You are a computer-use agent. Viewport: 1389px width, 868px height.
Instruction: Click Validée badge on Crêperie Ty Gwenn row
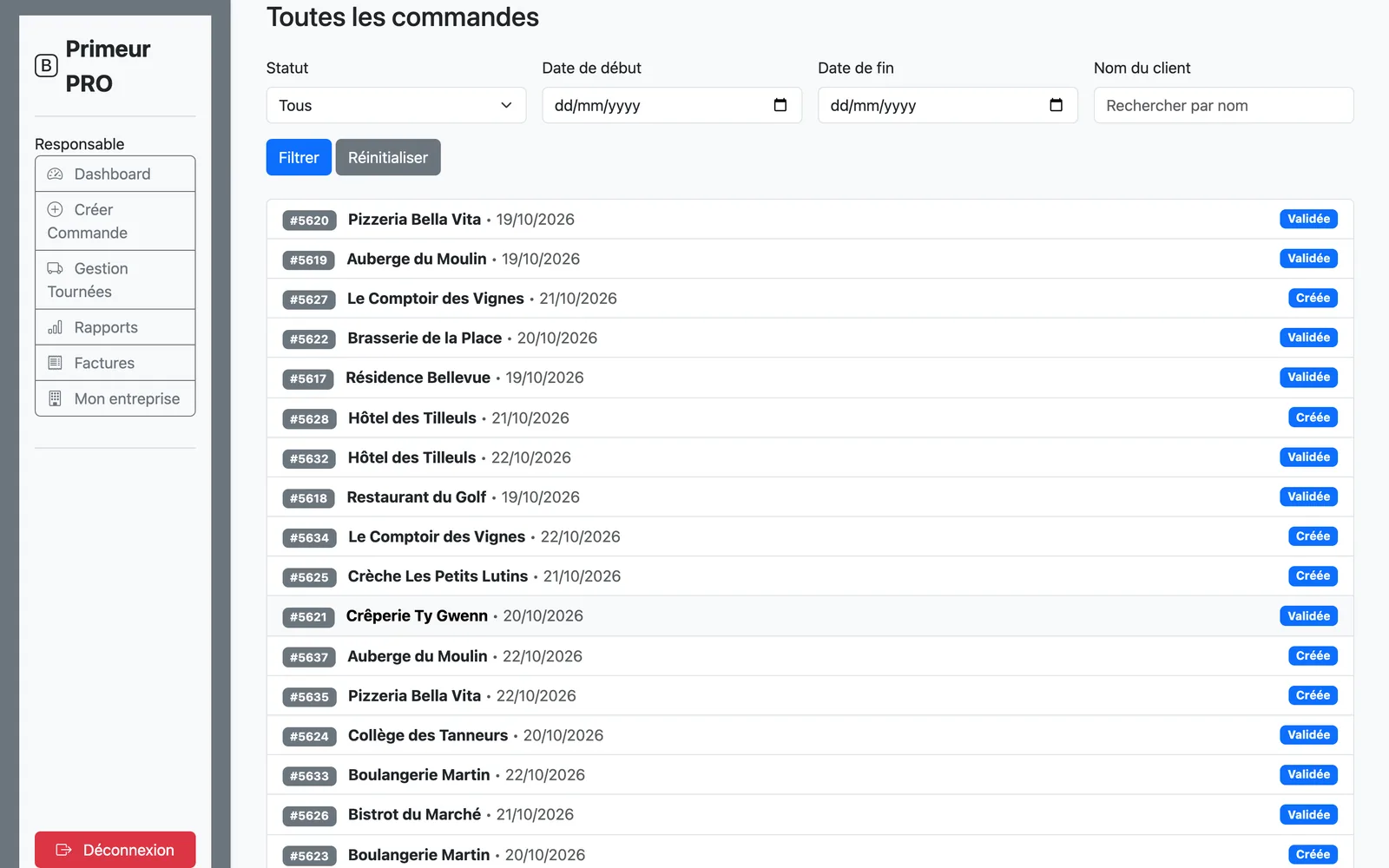[x=1308, y=615]
